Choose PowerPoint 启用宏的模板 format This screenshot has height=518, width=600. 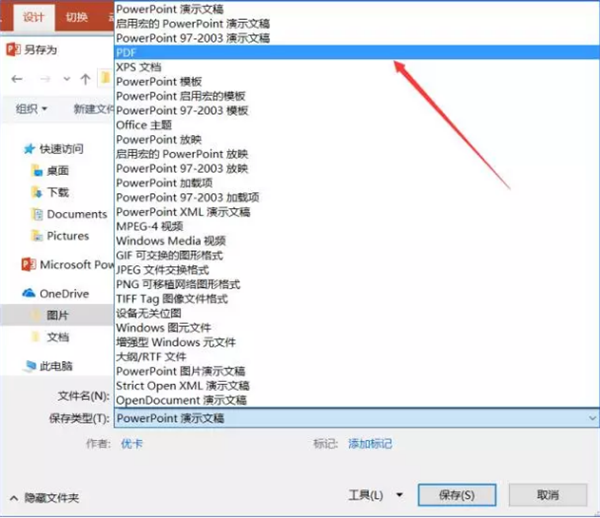357,96
